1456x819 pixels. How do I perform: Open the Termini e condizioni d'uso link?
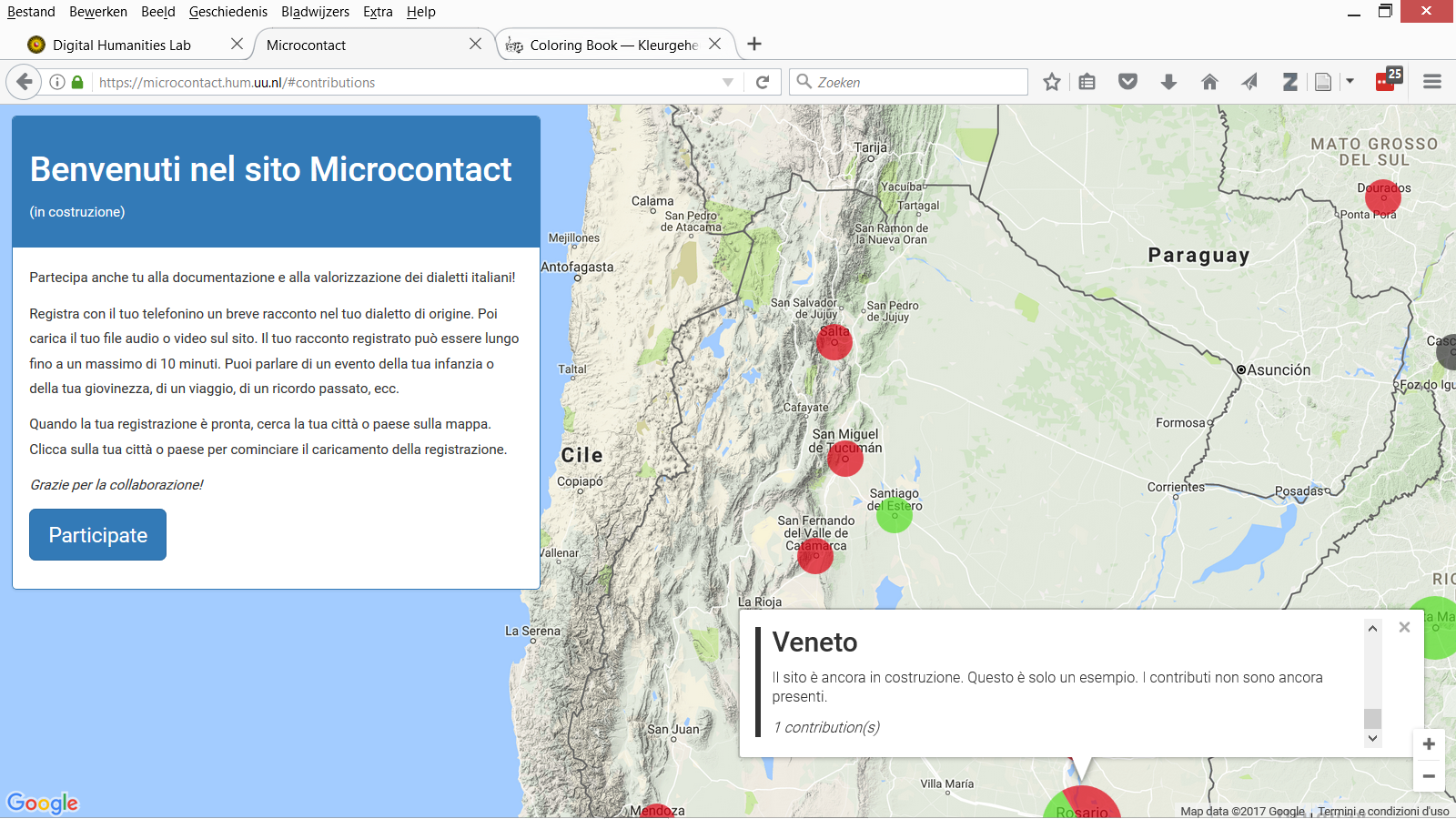[1383, 812]
